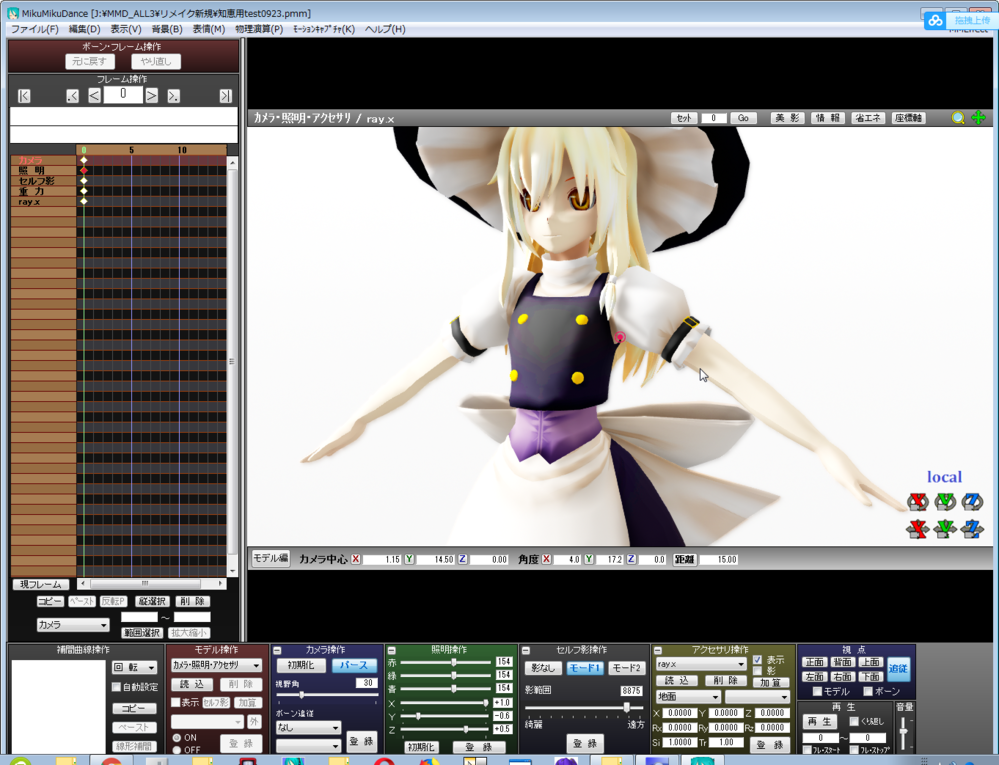
Task: Open the 回転 interpolation dropdown
Action: click(x=134, y=667)
